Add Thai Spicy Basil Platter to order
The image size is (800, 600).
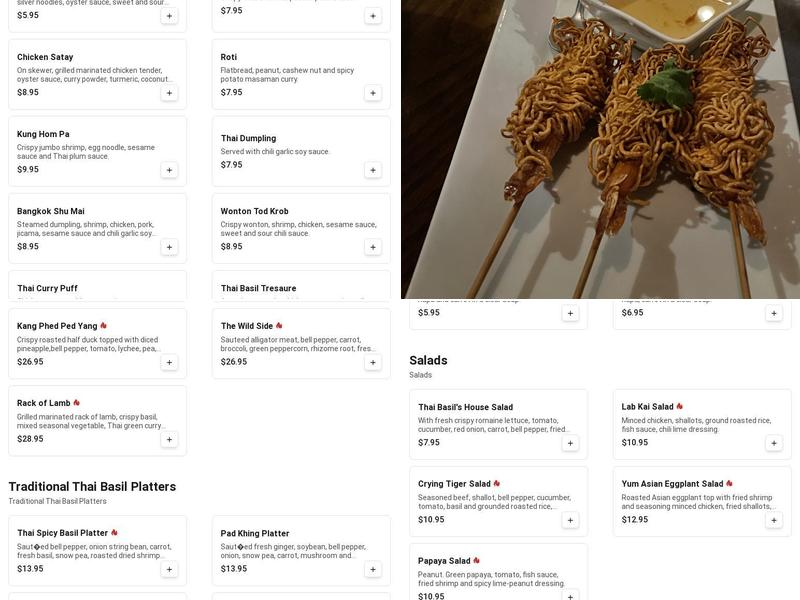pyautogui.click(x=169, y=569)
